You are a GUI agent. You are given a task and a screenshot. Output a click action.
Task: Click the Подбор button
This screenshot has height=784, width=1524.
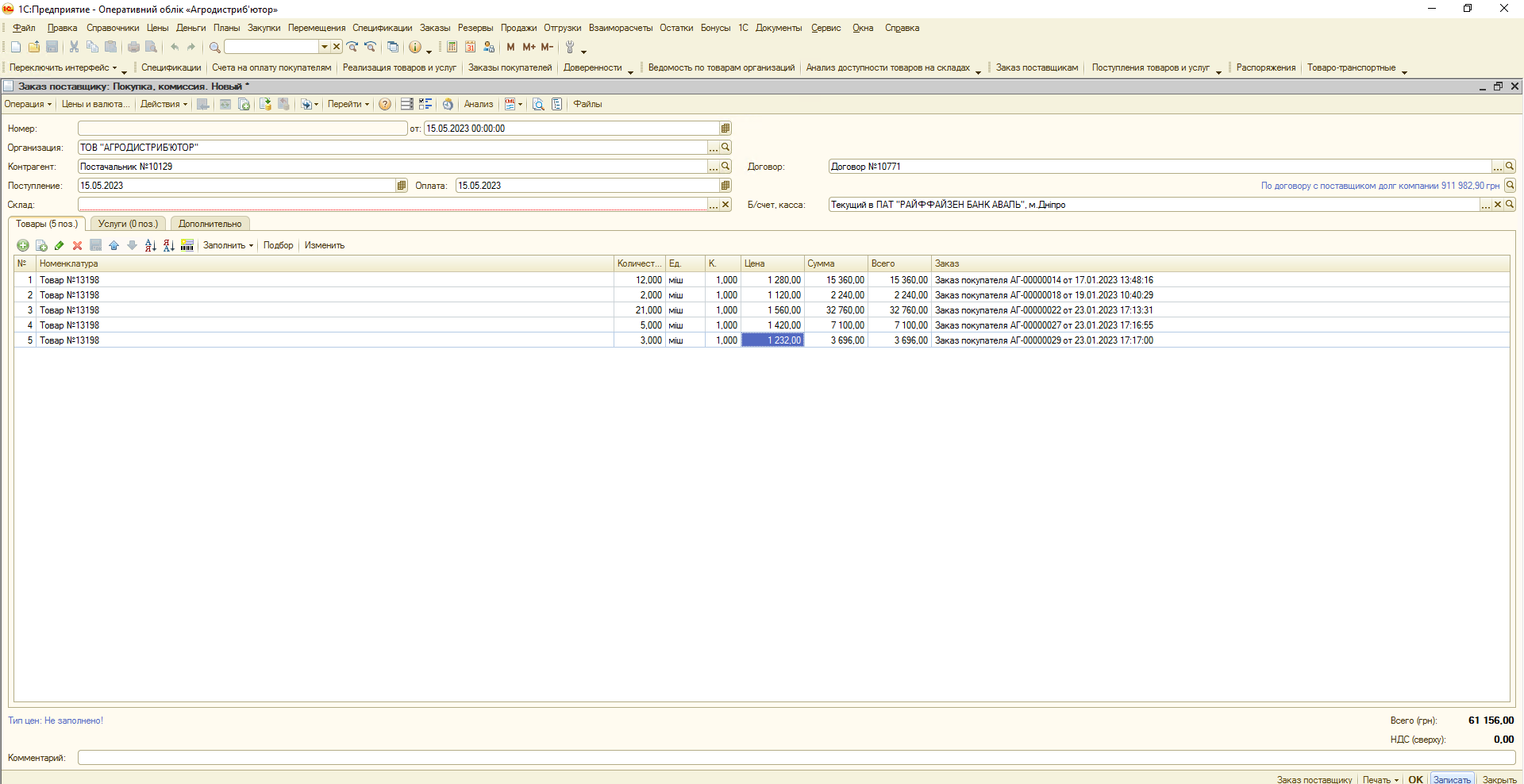[x=278, y=246]
